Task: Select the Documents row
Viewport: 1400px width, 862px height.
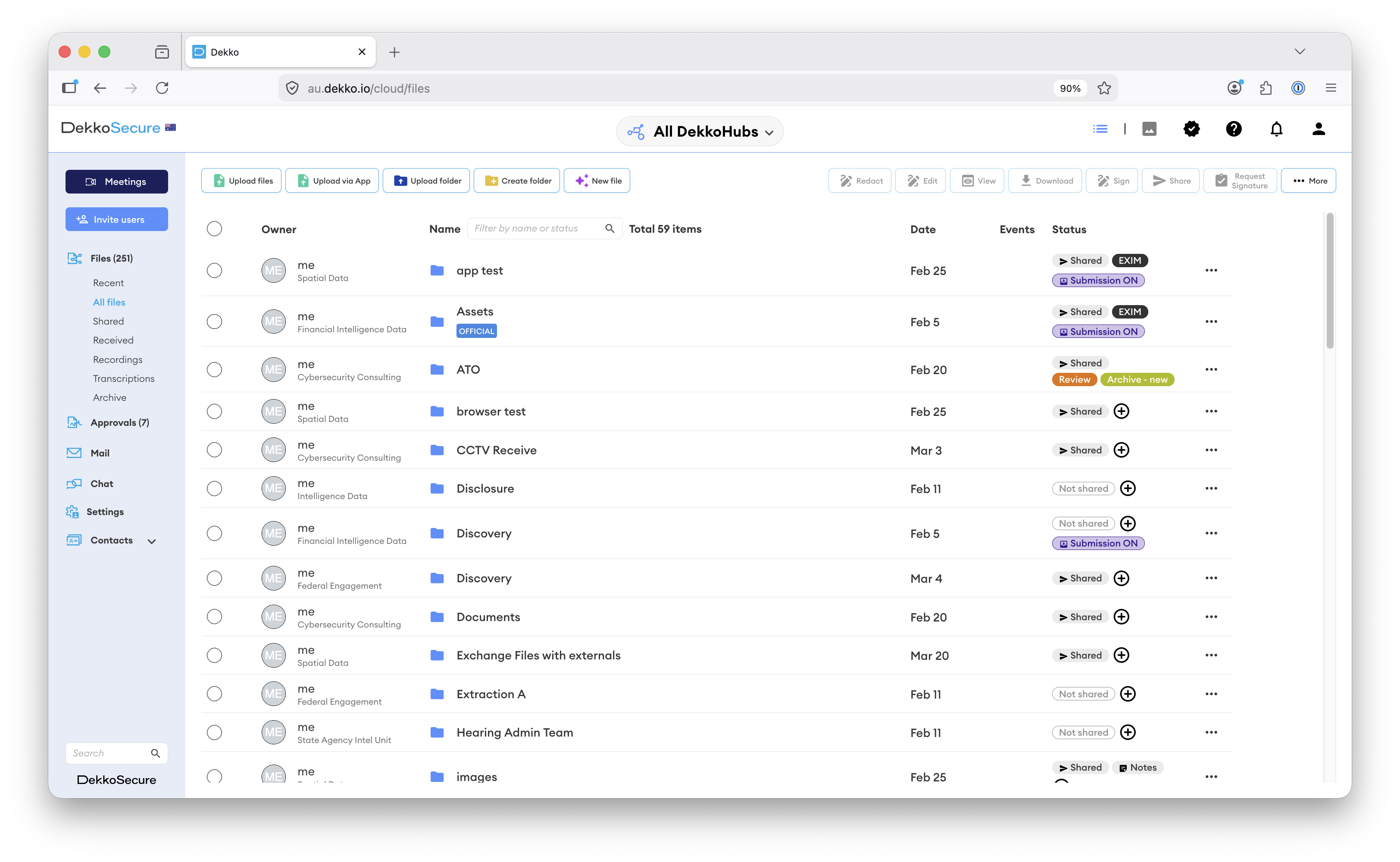Action: click(x=214, y=617)
